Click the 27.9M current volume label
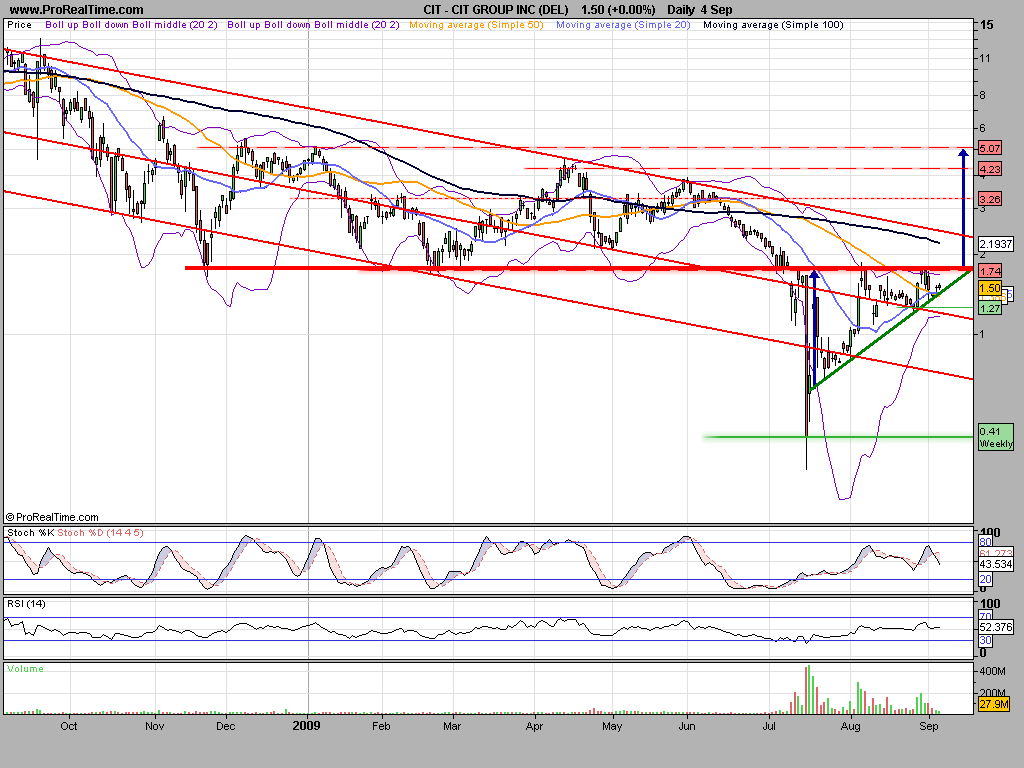 994,704
